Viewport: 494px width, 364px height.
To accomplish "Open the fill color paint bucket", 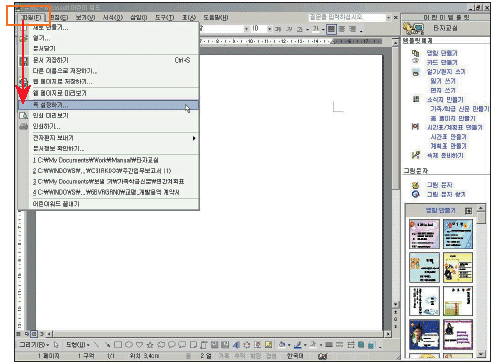I will click(x=282, y=344).
